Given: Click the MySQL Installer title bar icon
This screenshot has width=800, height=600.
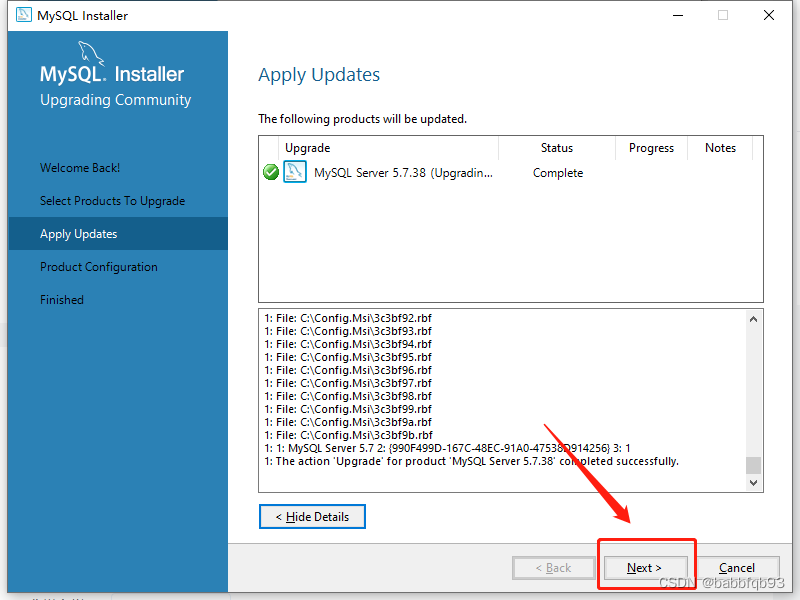Looking at the screenshot, I should pos(23,15).
